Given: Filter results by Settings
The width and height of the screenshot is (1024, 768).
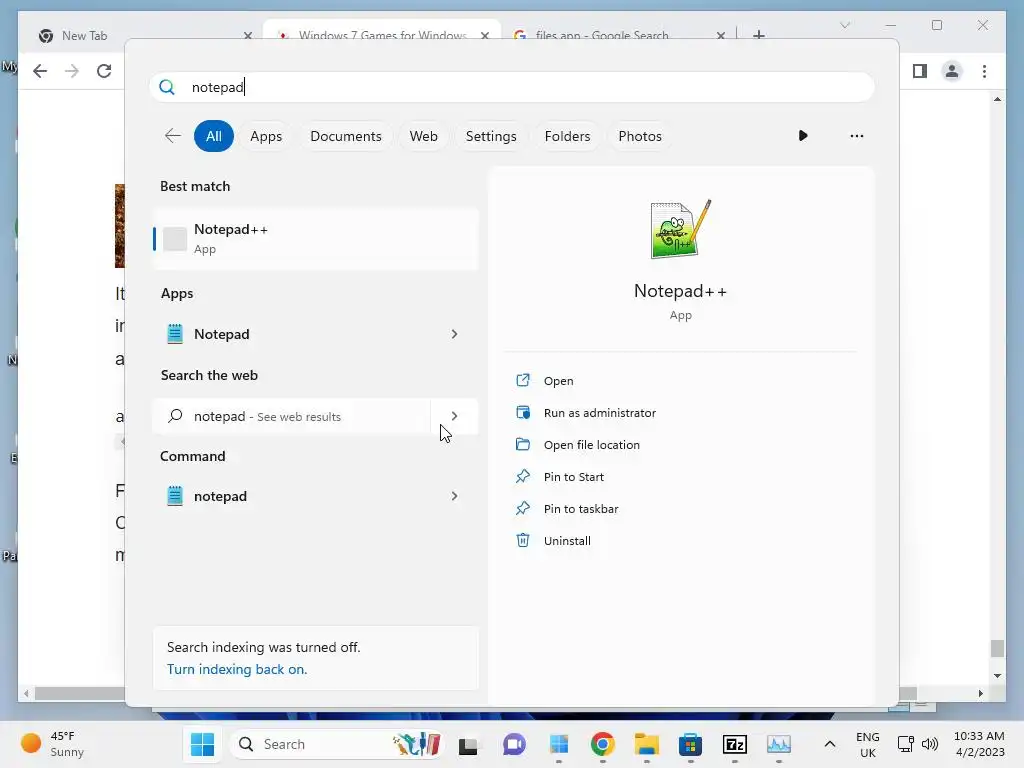Looking at the screenshot, I should 490,136.
